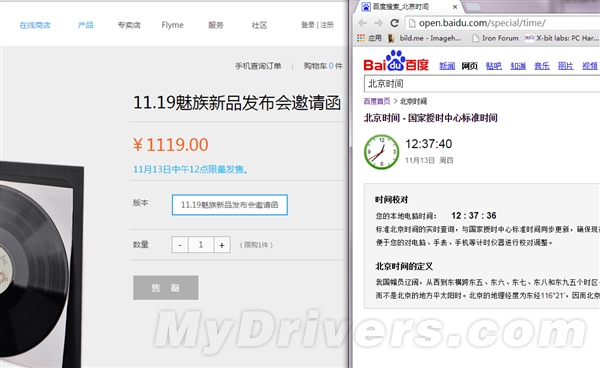Select Baidu 网页 category
Screen dimensions: 600x368
point(470,66)
